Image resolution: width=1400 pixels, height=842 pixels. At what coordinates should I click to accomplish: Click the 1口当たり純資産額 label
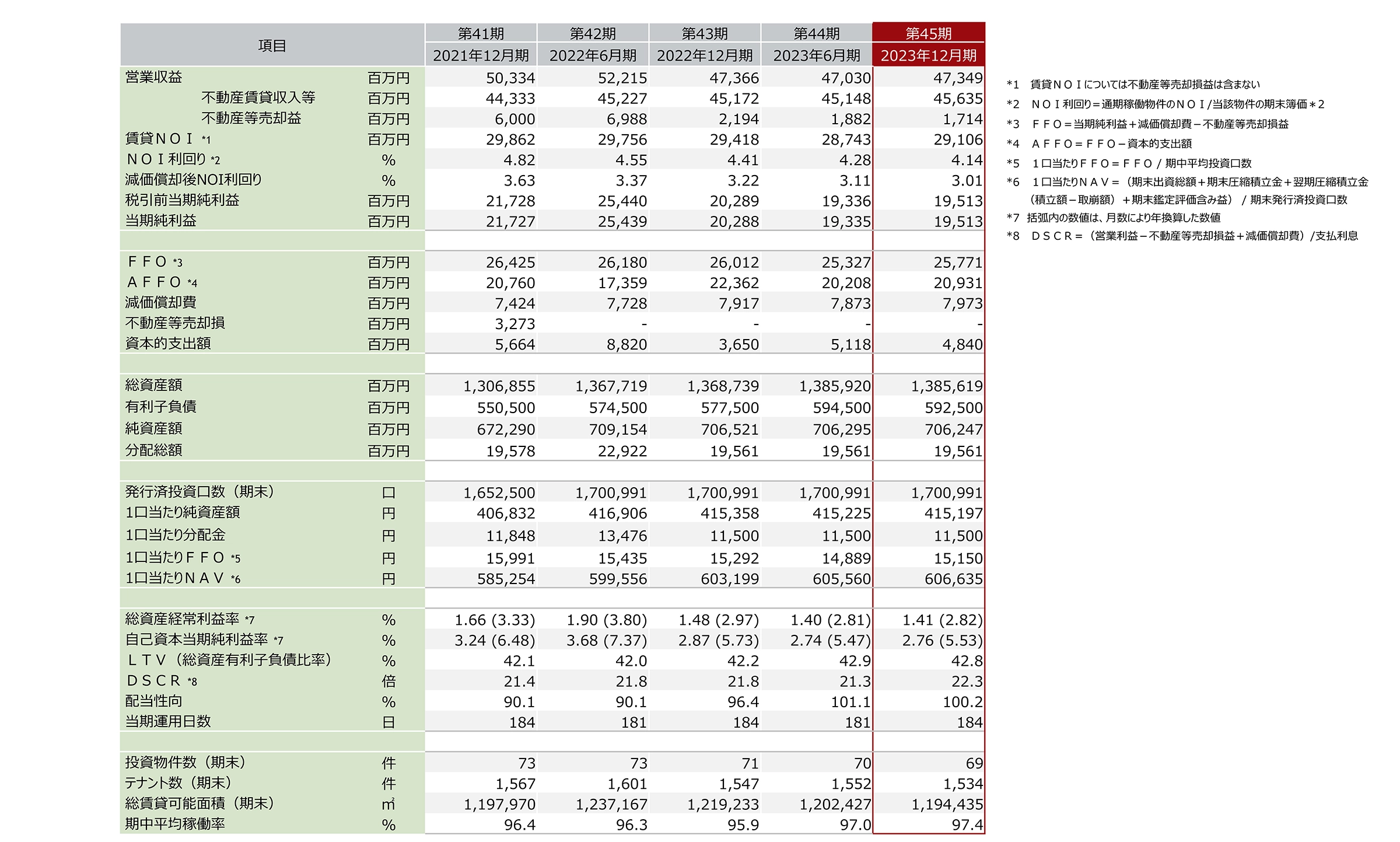click(183, 512)
